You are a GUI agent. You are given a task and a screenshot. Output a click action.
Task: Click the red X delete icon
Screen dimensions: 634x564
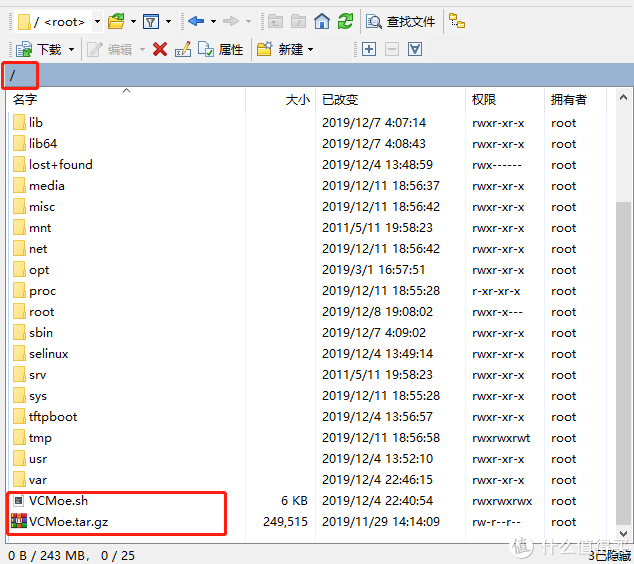coord(160,50)
